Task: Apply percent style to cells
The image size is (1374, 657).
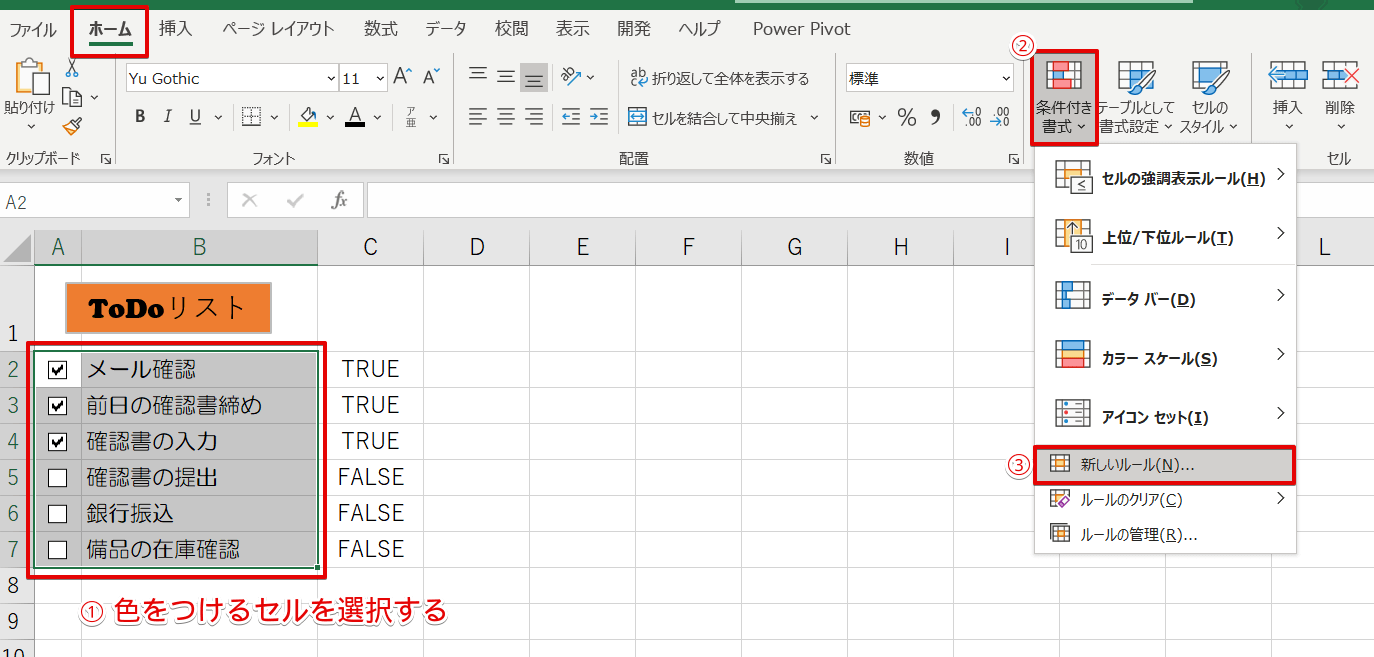Action: (x=907, y=118)
